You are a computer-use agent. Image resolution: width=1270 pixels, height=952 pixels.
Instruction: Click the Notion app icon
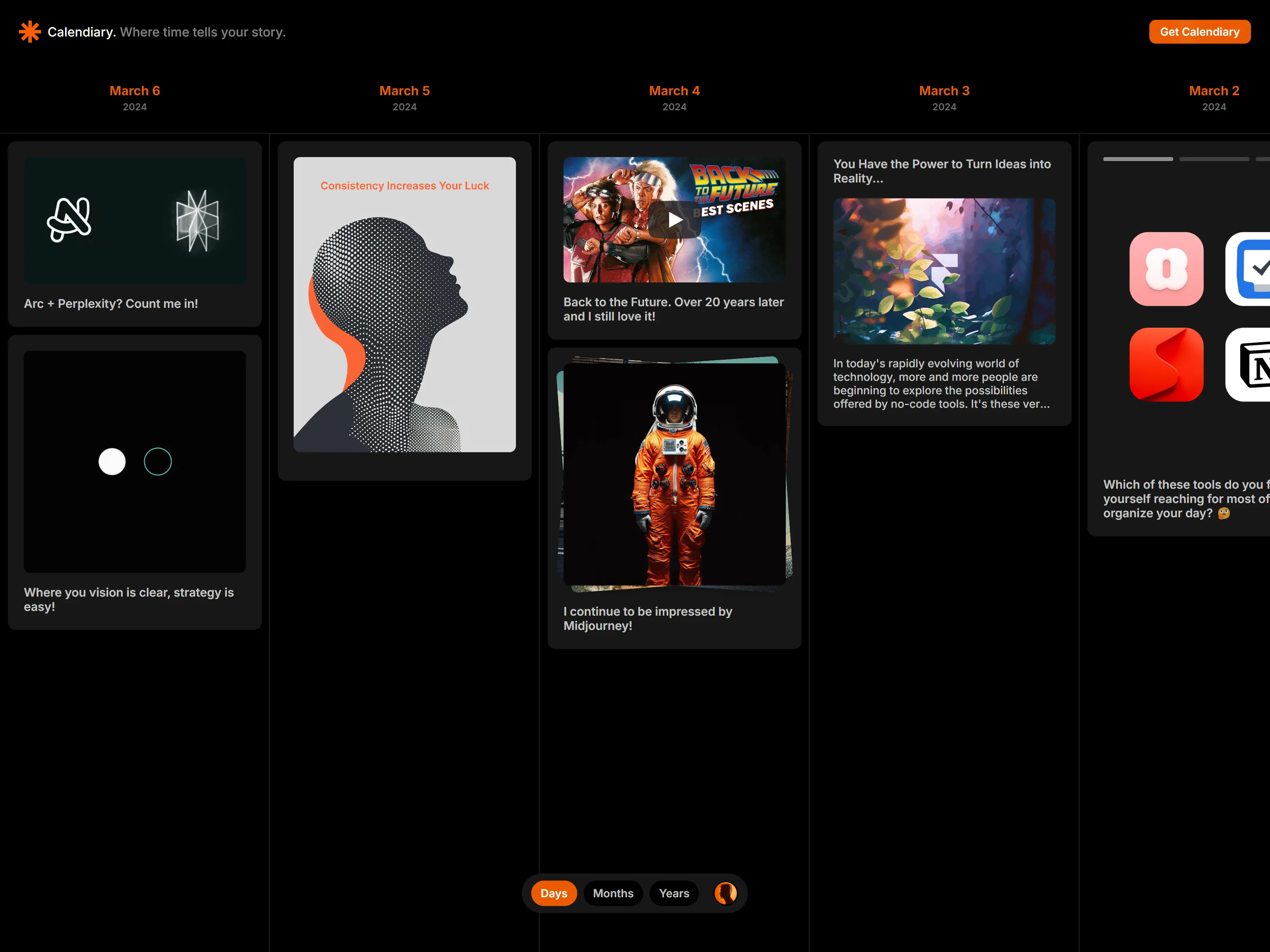(x=1248, y=365)
